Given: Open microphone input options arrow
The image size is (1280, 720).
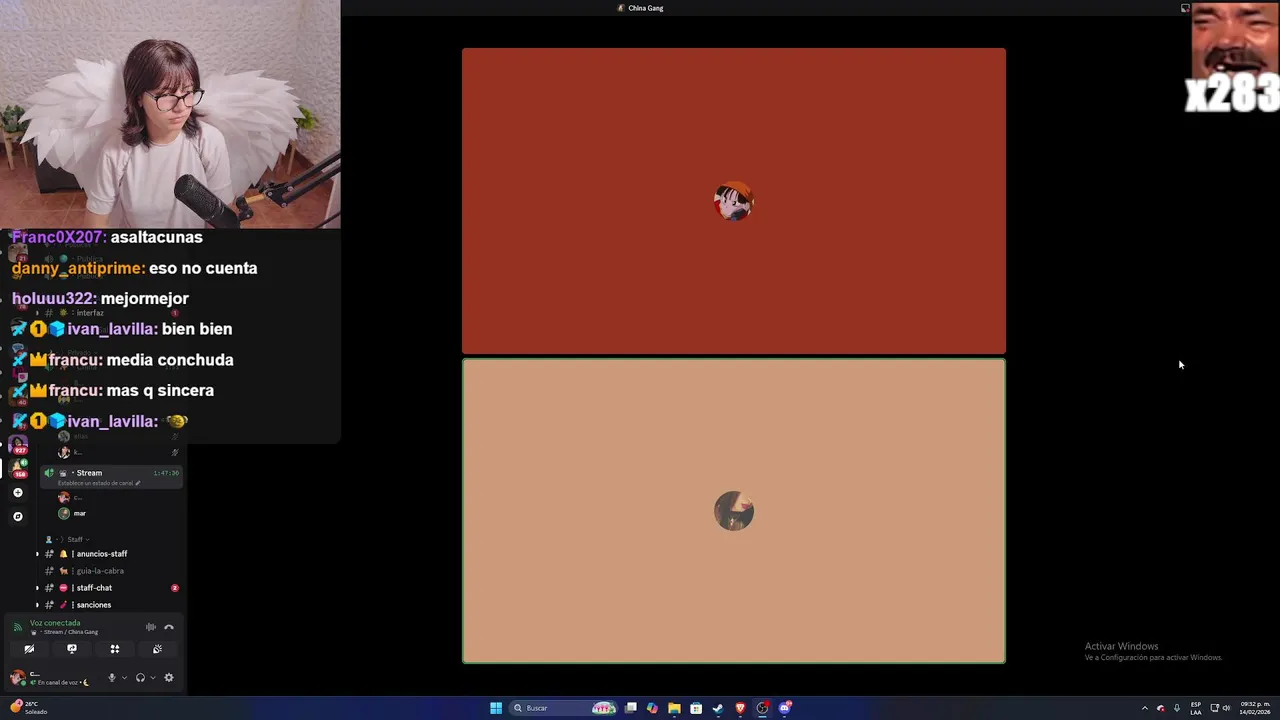Looking at the screenshot, I should [124, 678].
